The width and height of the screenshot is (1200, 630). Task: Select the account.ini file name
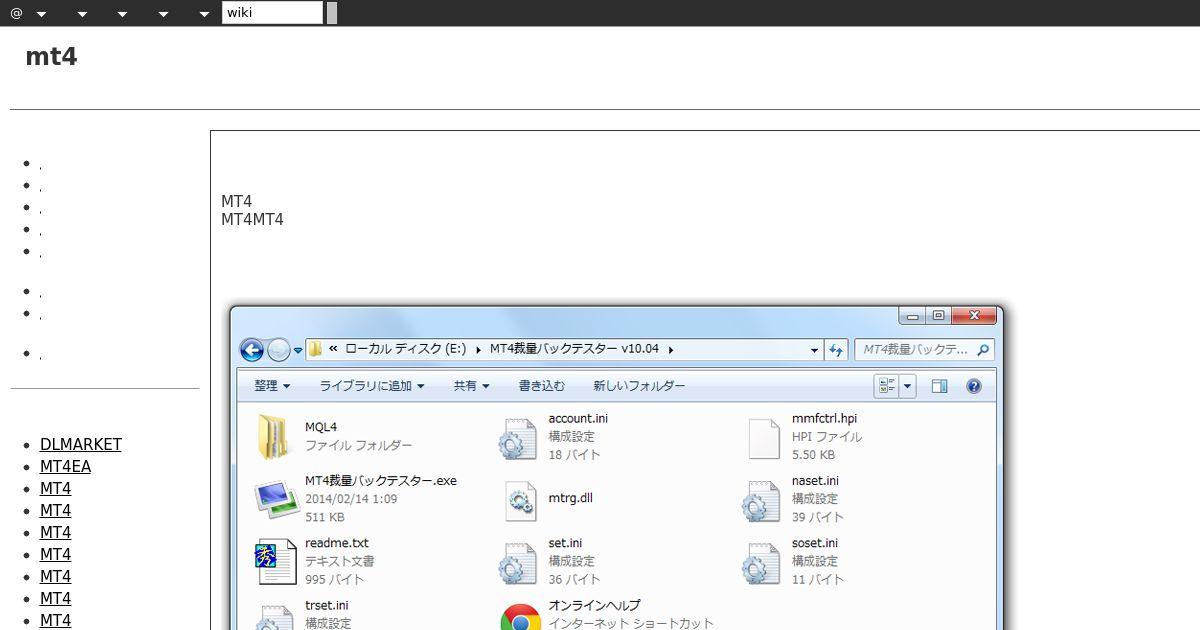[578, 419]
